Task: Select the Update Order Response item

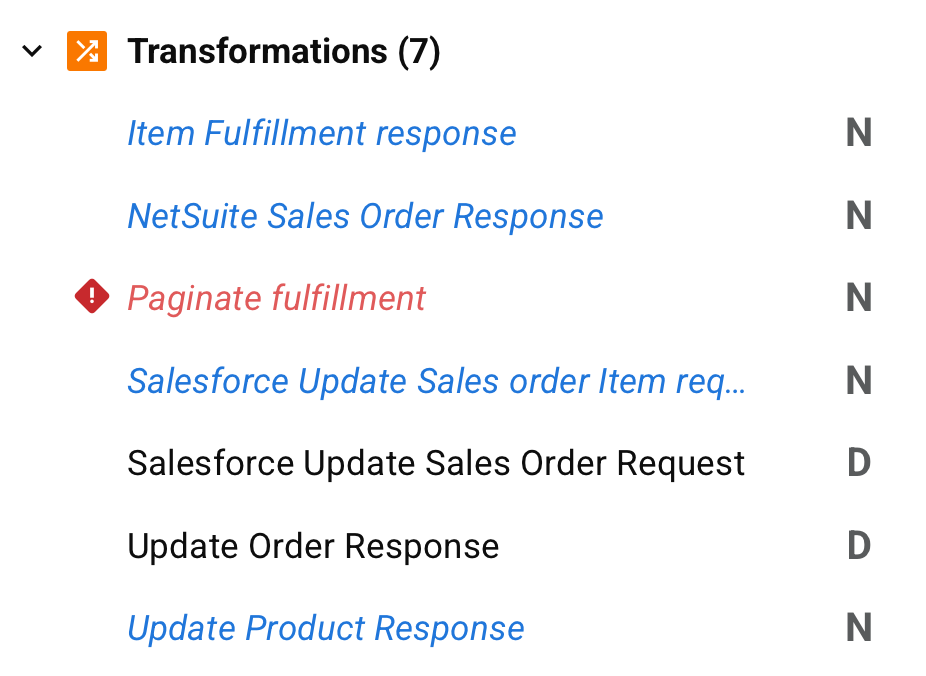Action: coord(313,546)
